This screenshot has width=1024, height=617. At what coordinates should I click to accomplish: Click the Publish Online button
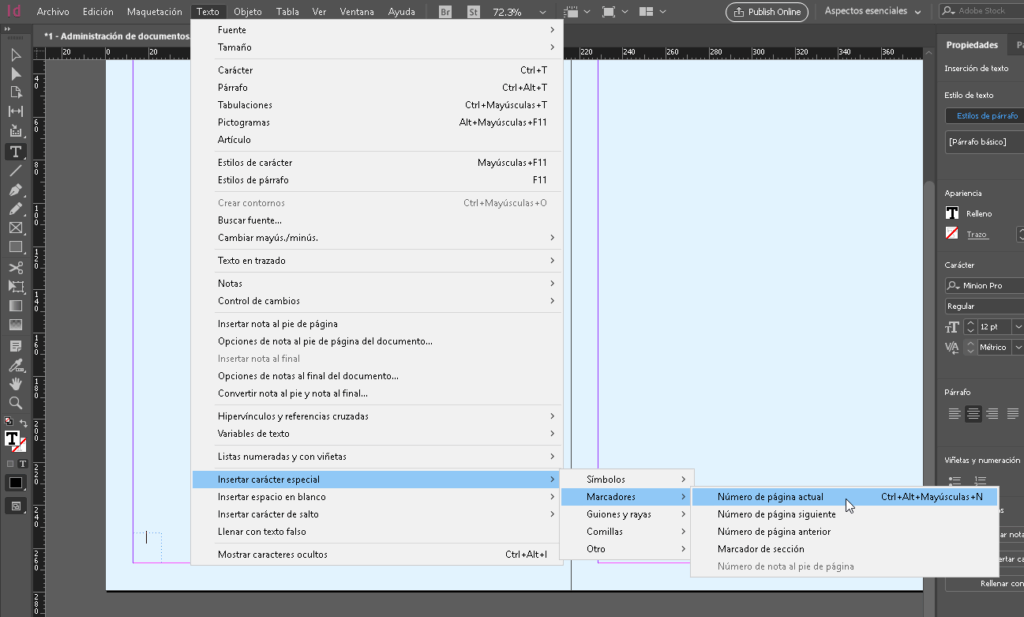click(768, 12)
